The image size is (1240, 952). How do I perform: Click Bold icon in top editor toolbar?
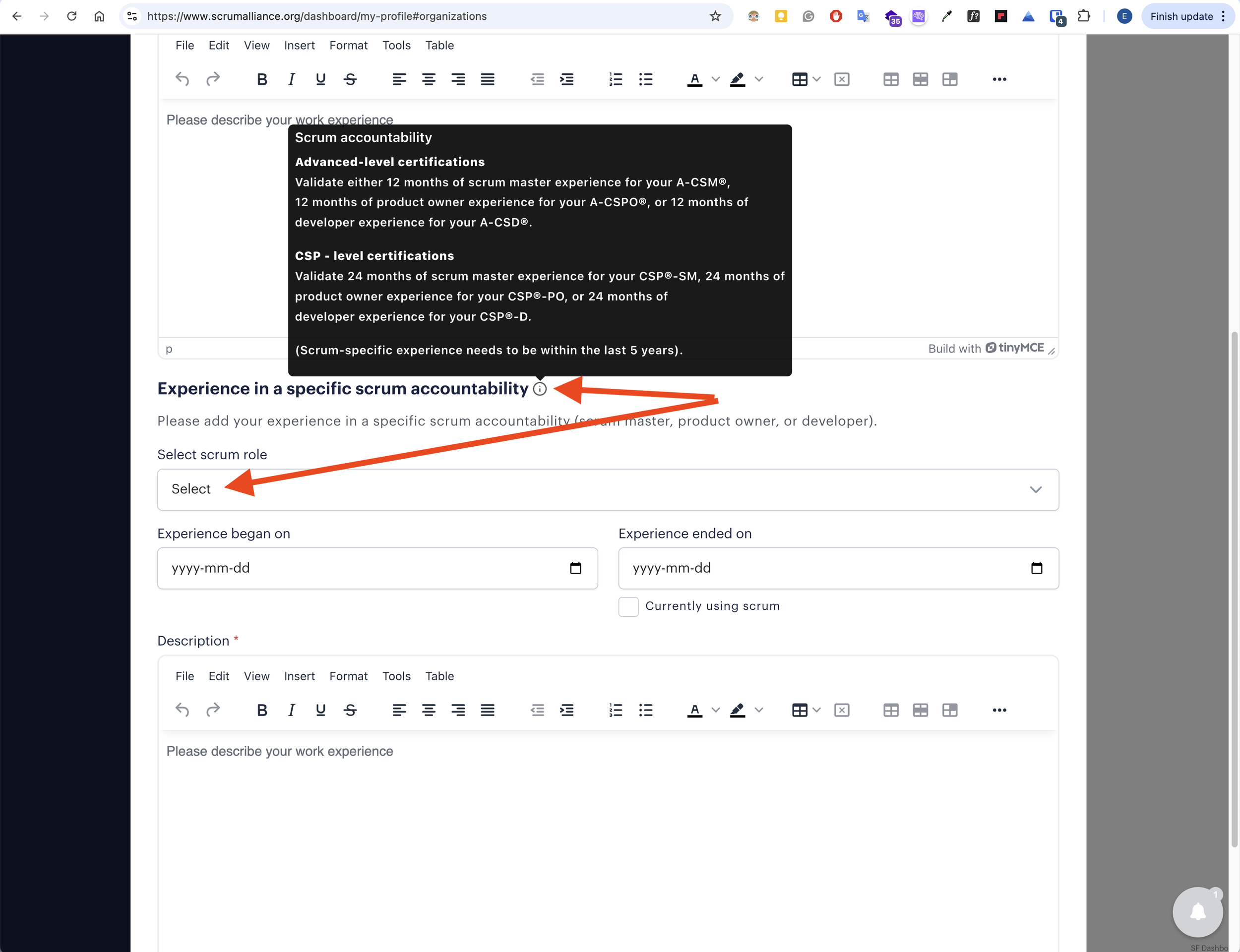click(x=261, y=79)
